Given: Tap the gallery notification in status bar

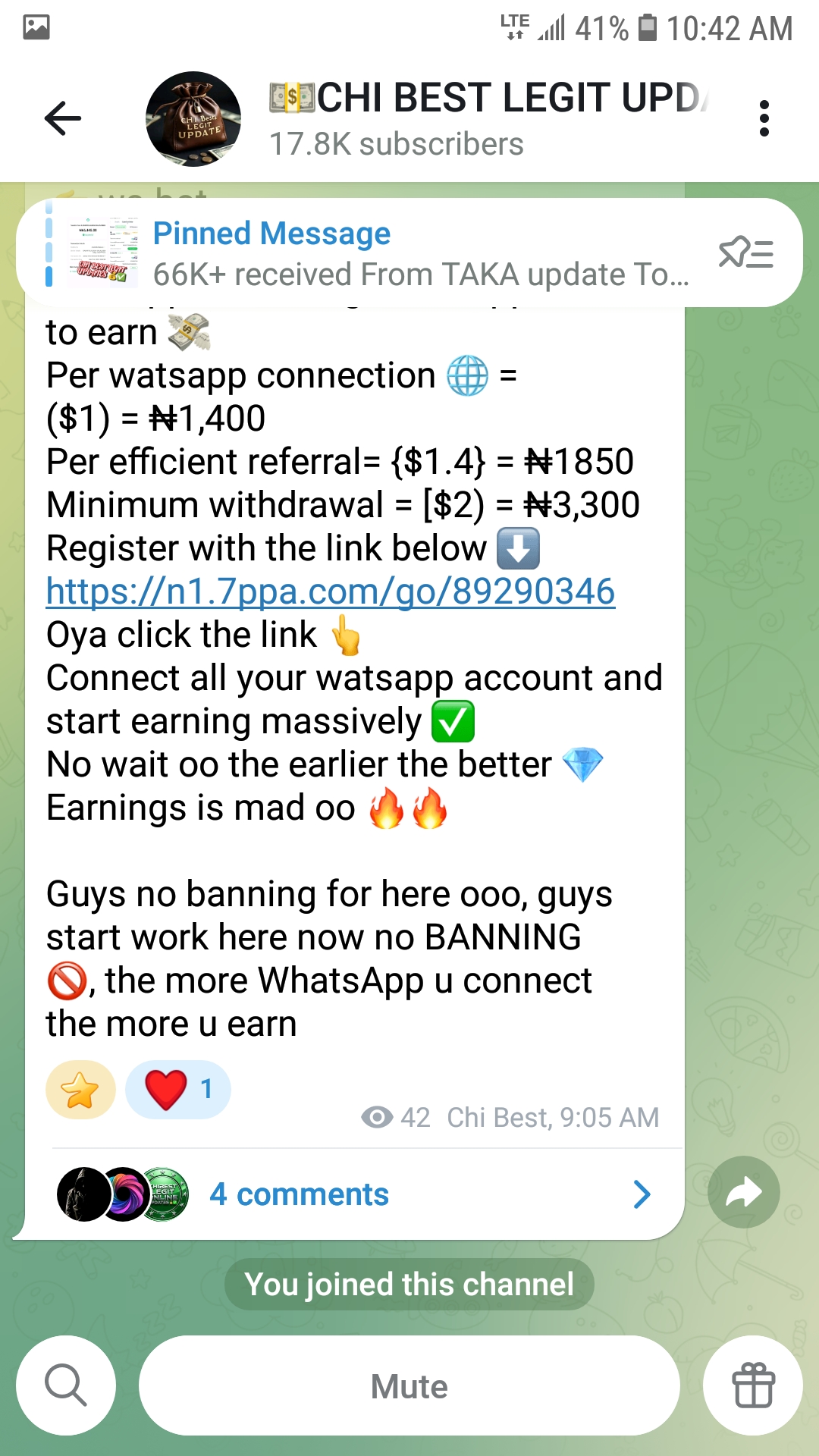Looking at the screenshot, I should (x=36, y=28).
